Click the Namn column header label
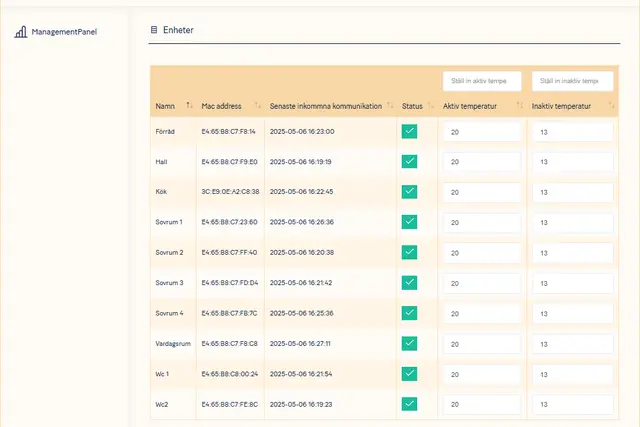Viewport: 640px width, 427px height. click(x=165, y=106)
